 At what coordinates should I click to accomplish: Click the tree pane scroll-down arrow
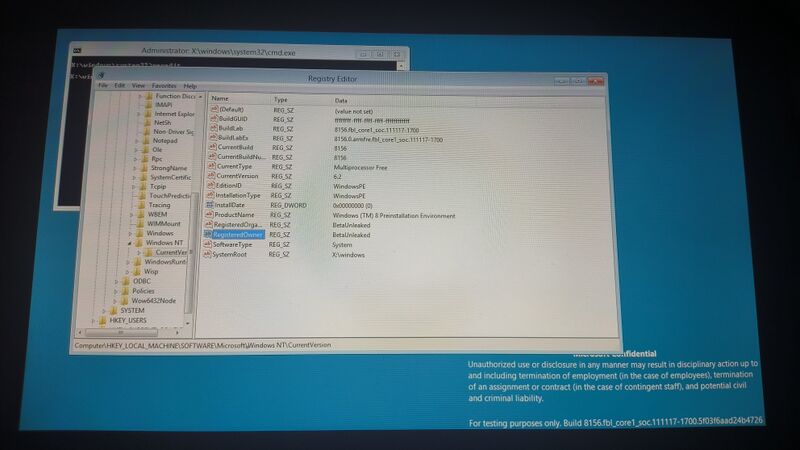click(188, 322)
